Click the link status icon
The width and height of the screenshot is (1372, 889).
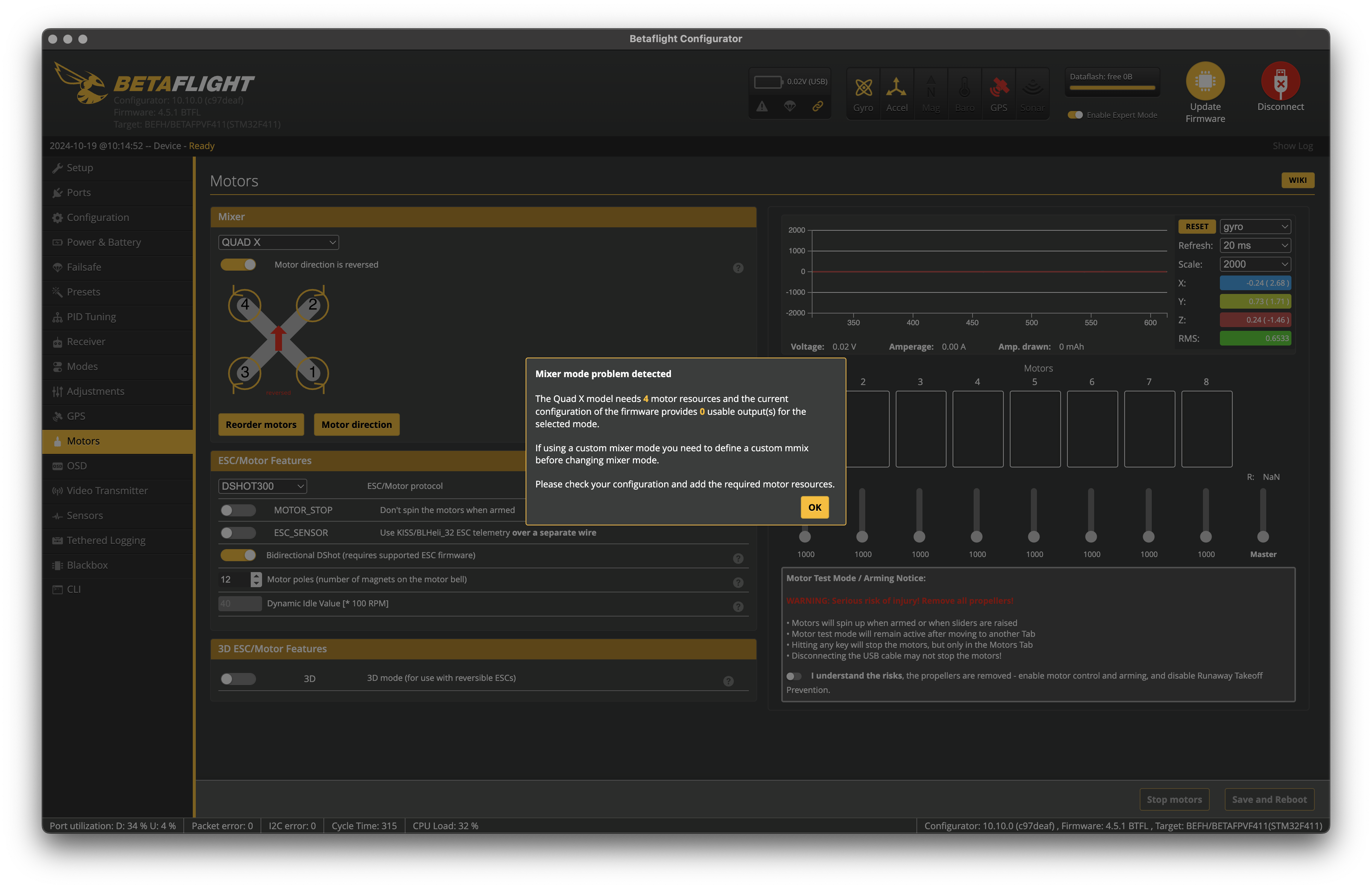(817, 107)
